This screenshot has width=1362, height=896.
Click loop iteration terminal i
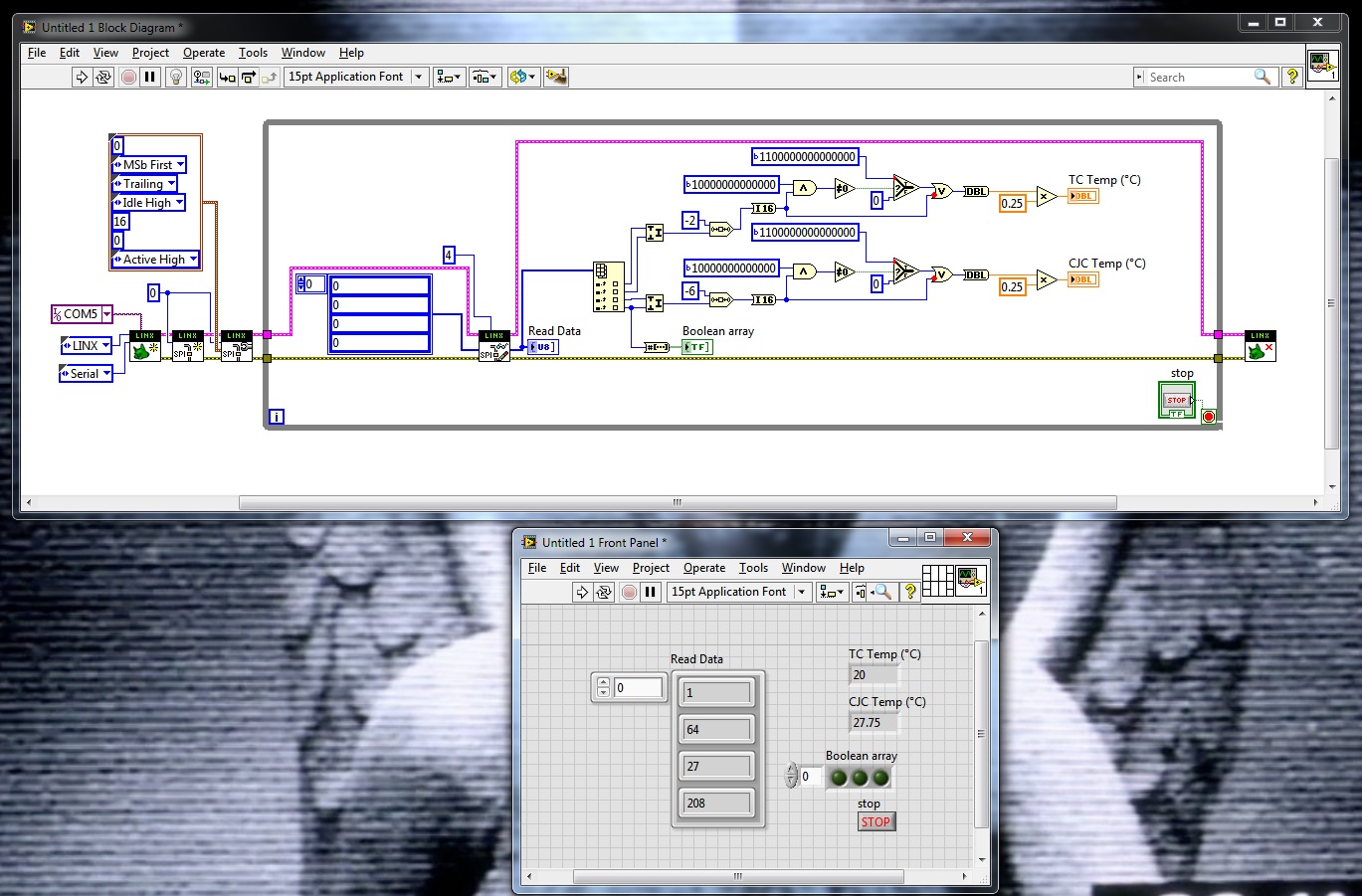(277, 417)
